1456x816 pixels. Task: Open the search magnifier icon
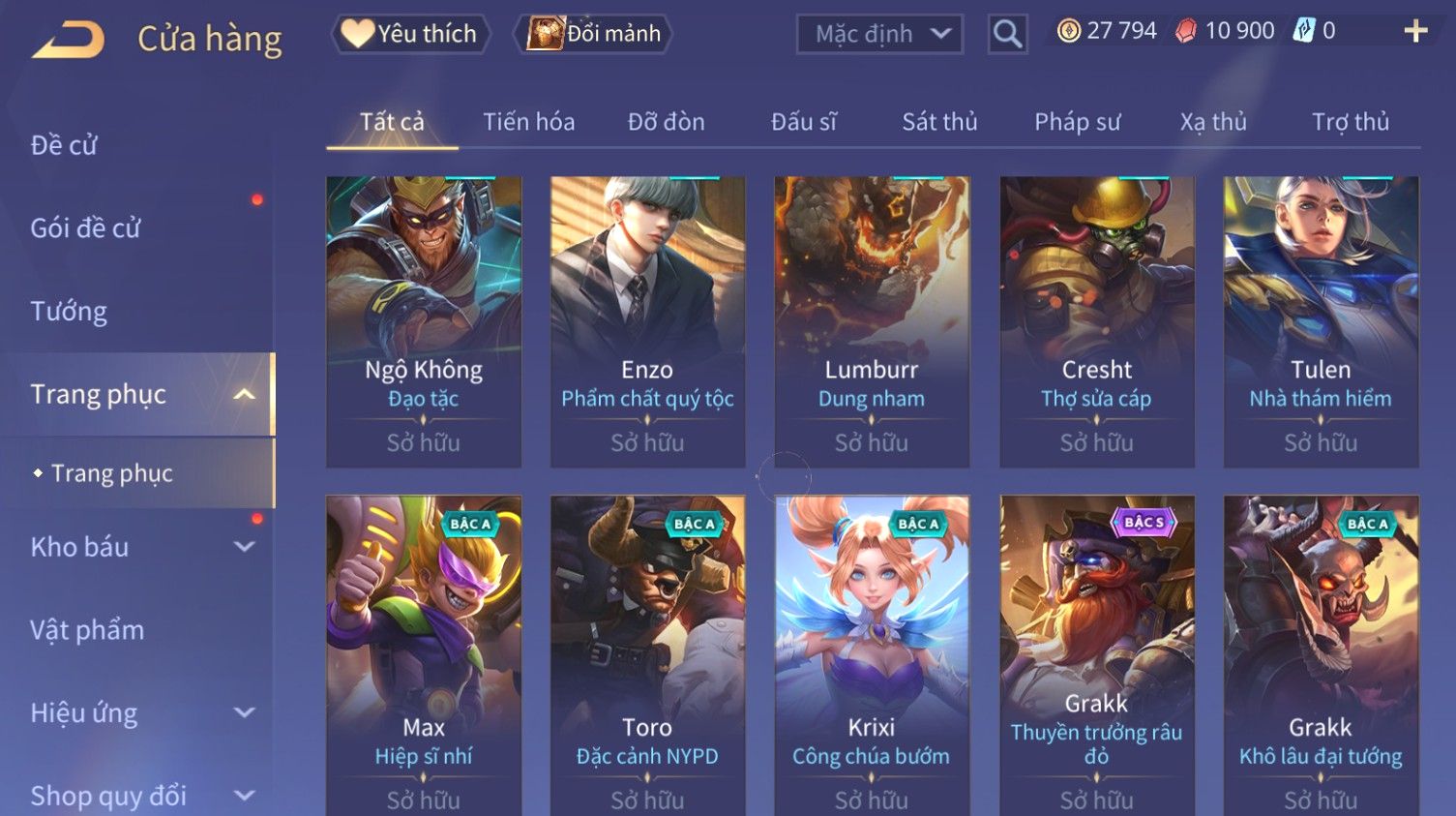(1007, 34)
